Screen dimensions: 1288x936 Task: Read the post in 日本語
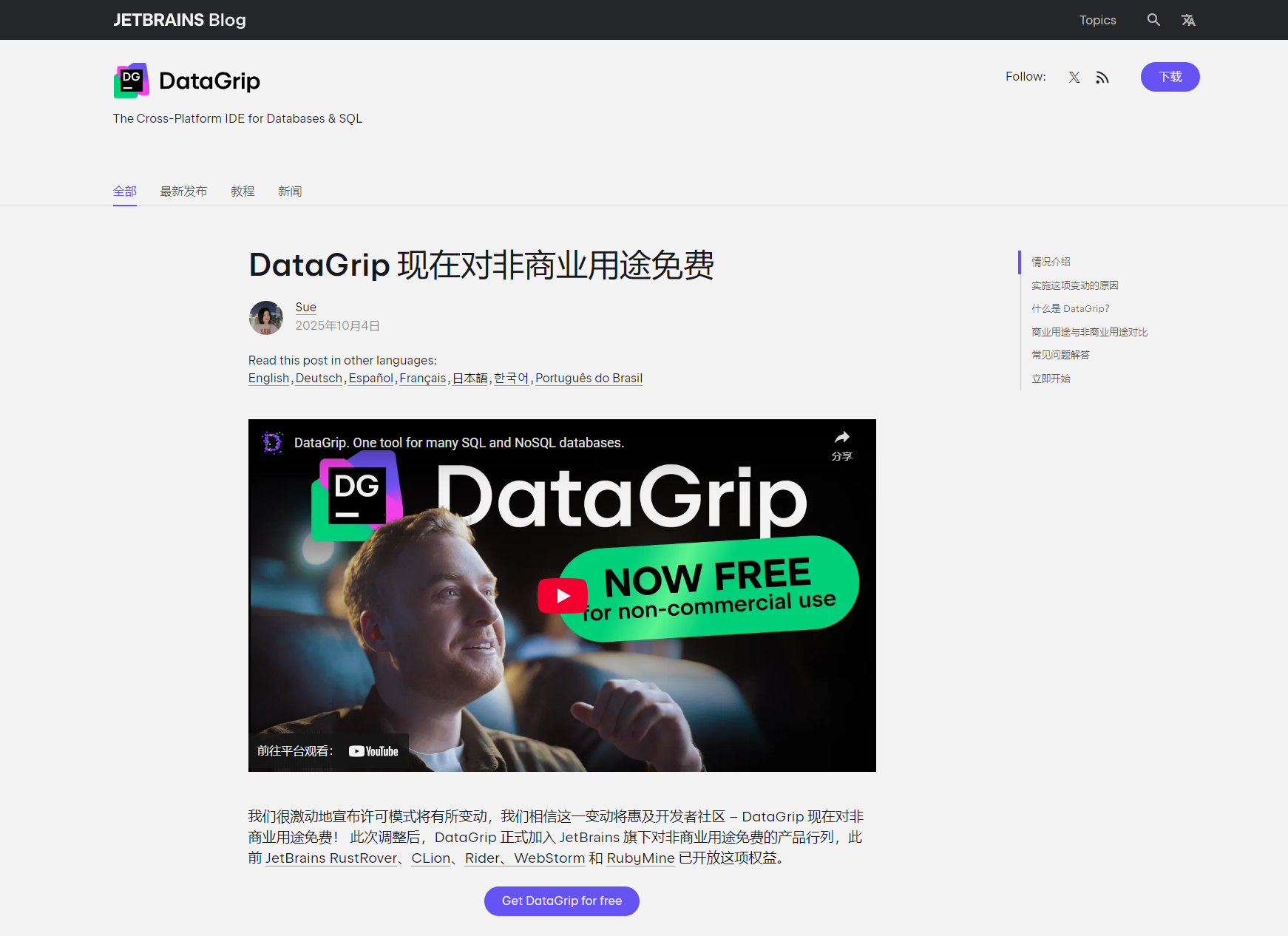[x=470, y=379]
